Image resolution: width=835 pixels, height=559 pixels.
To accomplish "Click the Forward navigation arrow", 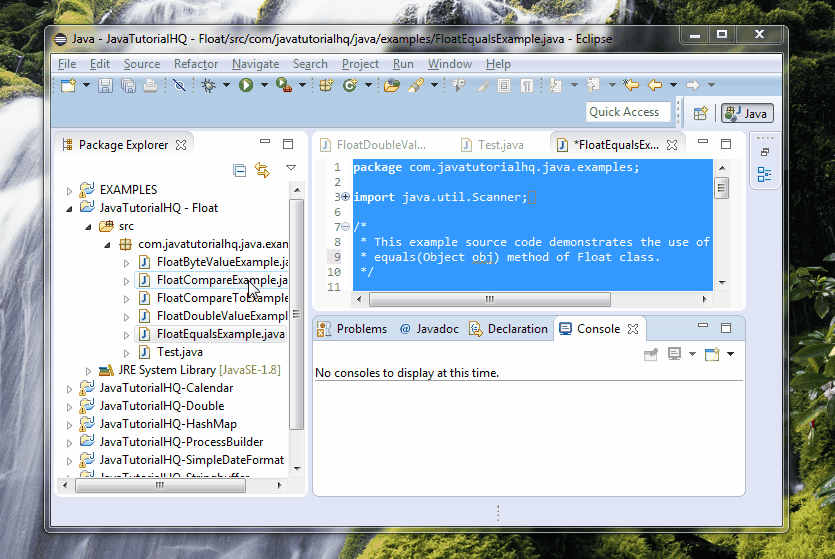I will tap(692, 85).
